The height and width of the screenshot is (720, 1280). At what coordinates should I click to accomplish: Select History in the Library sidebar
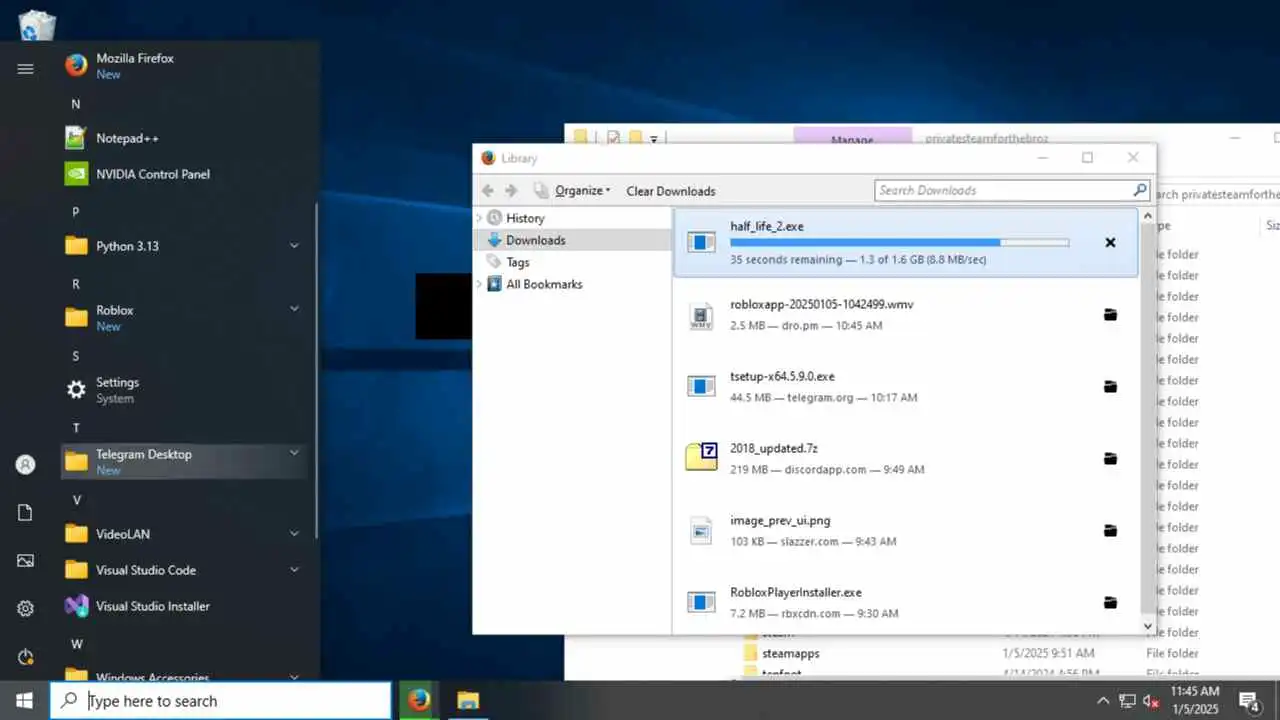525,218
